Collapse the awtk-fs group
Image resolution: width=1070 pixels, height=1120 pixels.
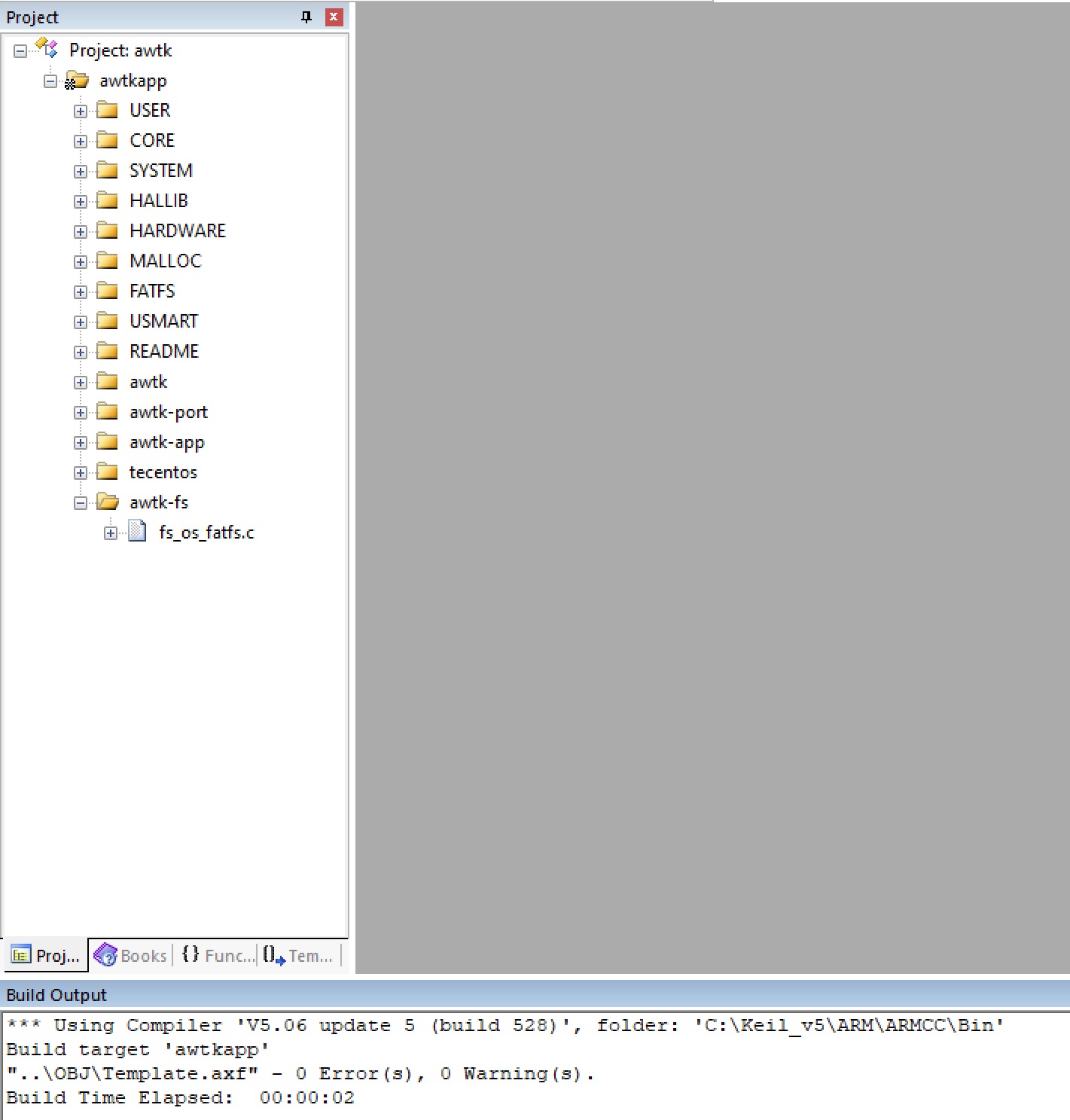click(x=81, y=503)
